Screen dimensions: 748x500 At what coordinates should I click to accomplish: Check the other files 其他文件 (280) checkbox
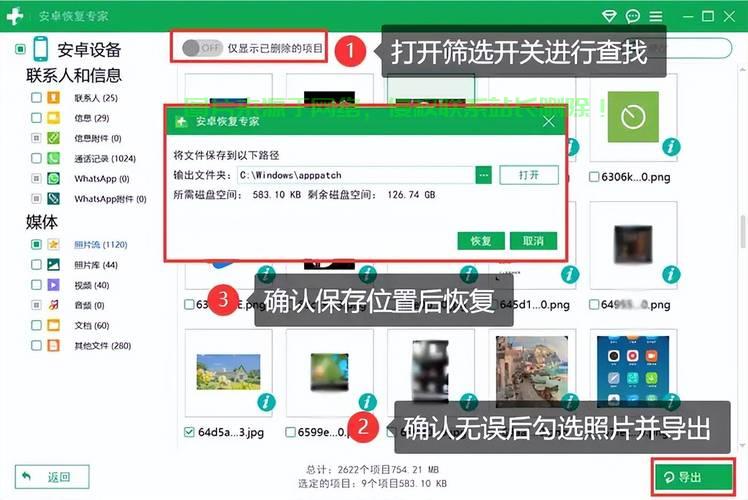click(36, 345)
